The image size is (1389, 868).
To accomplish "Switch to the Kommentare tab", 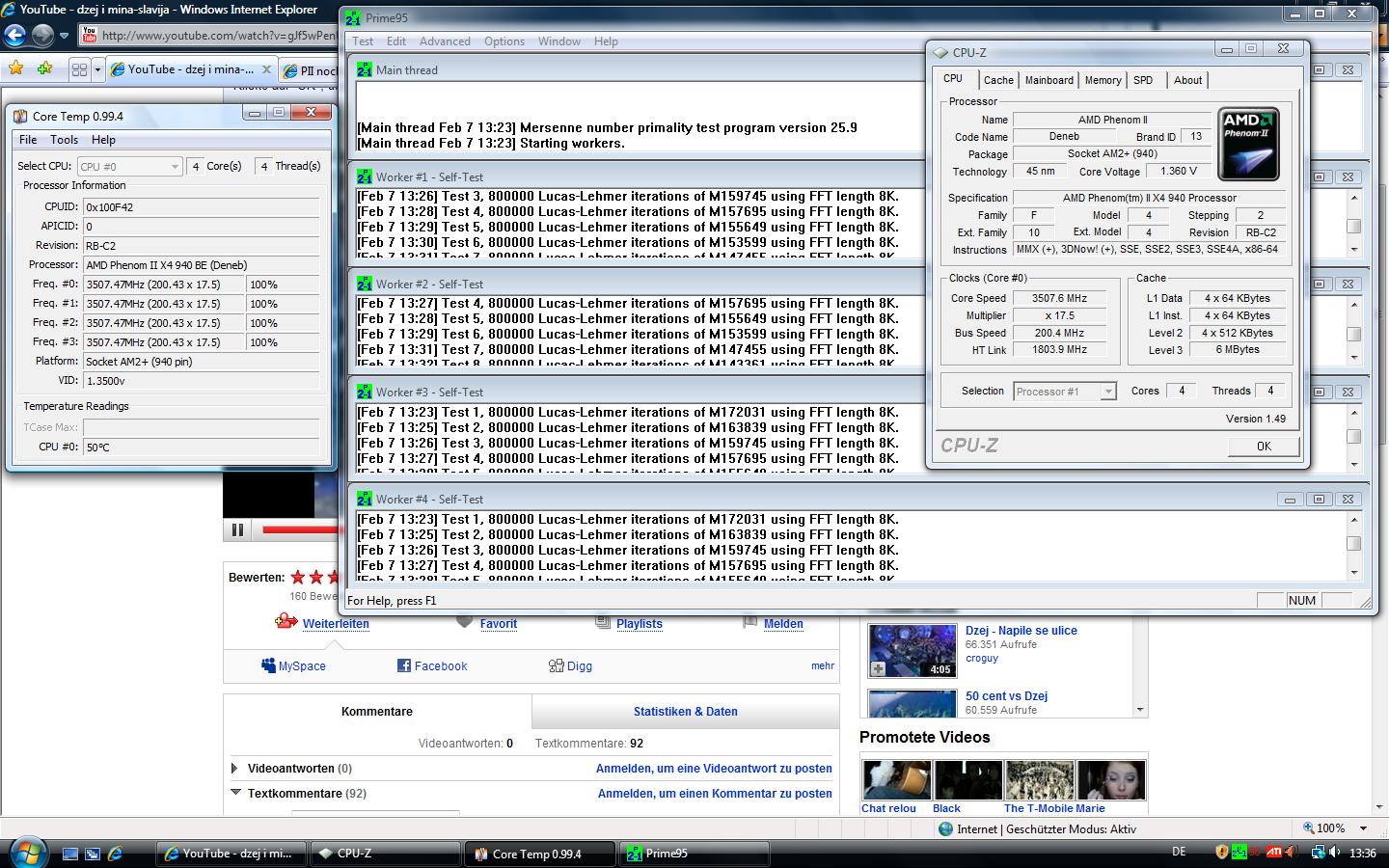I will [377, 712].
